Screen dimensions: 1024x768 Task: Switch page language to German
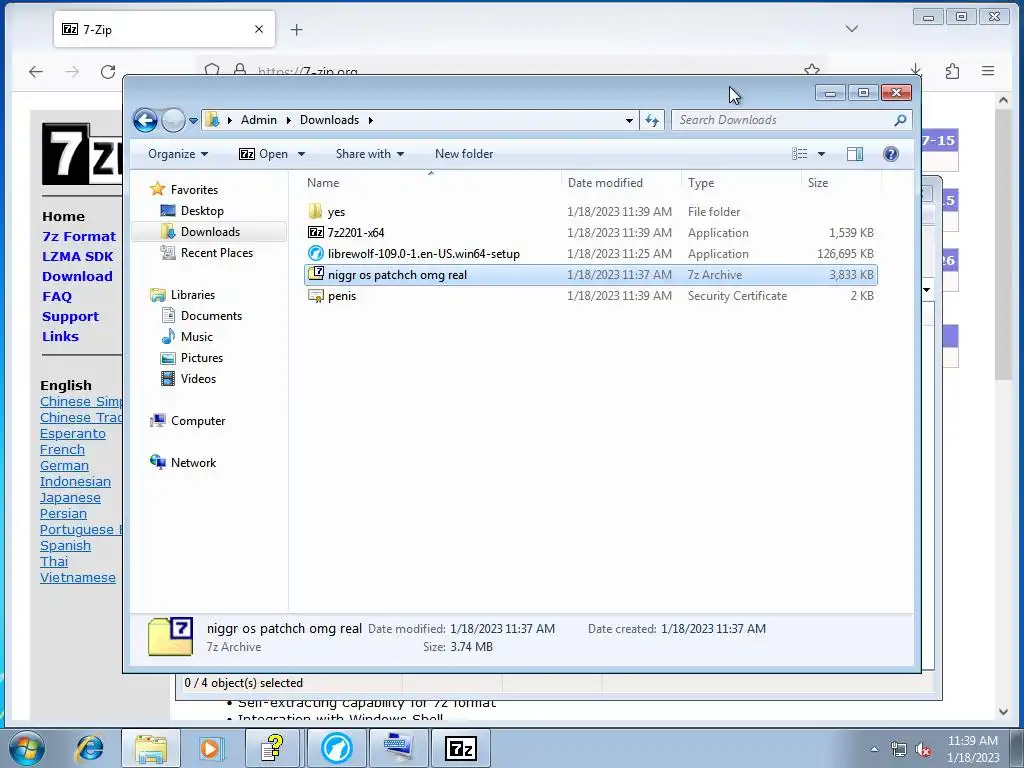pyautogui.click(x=64, y=466)
